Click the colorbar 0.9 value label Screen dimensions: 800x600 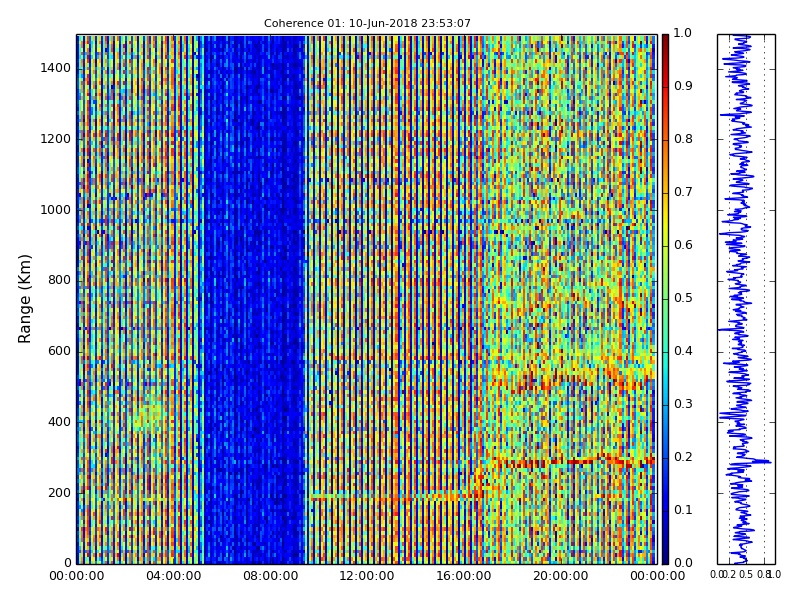(x=683, y=86)
